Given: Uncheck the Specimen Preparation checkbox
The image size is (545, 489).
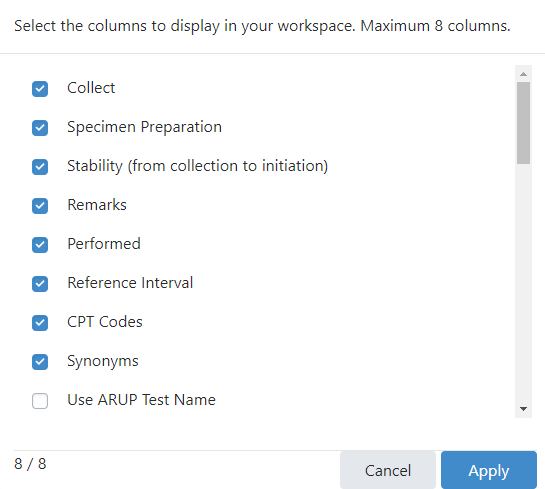Looking at the screenshot, I should click(40, 128).
